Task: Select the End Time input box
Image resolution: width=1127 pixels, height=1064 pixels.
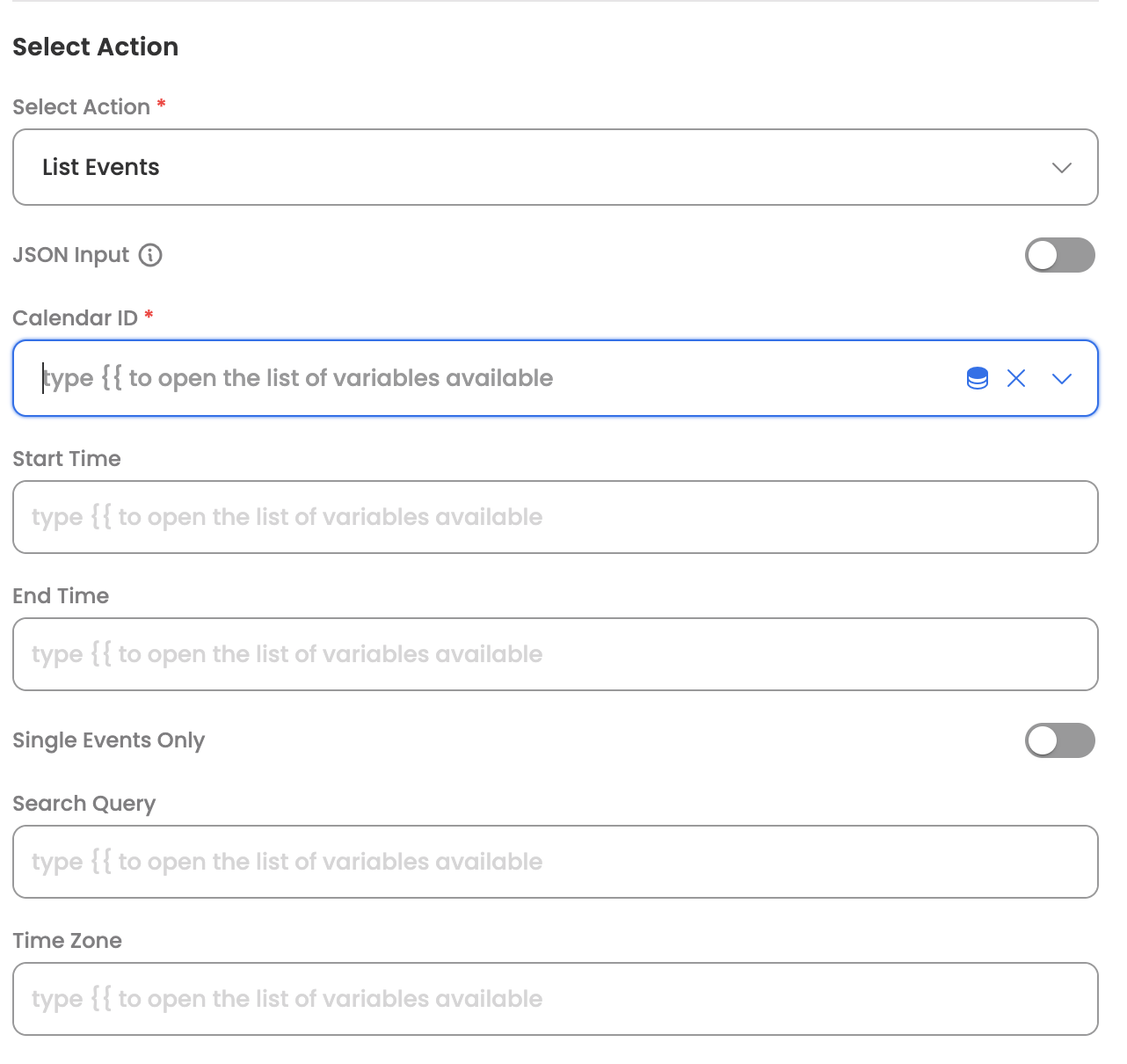Action: click(556, 654)
